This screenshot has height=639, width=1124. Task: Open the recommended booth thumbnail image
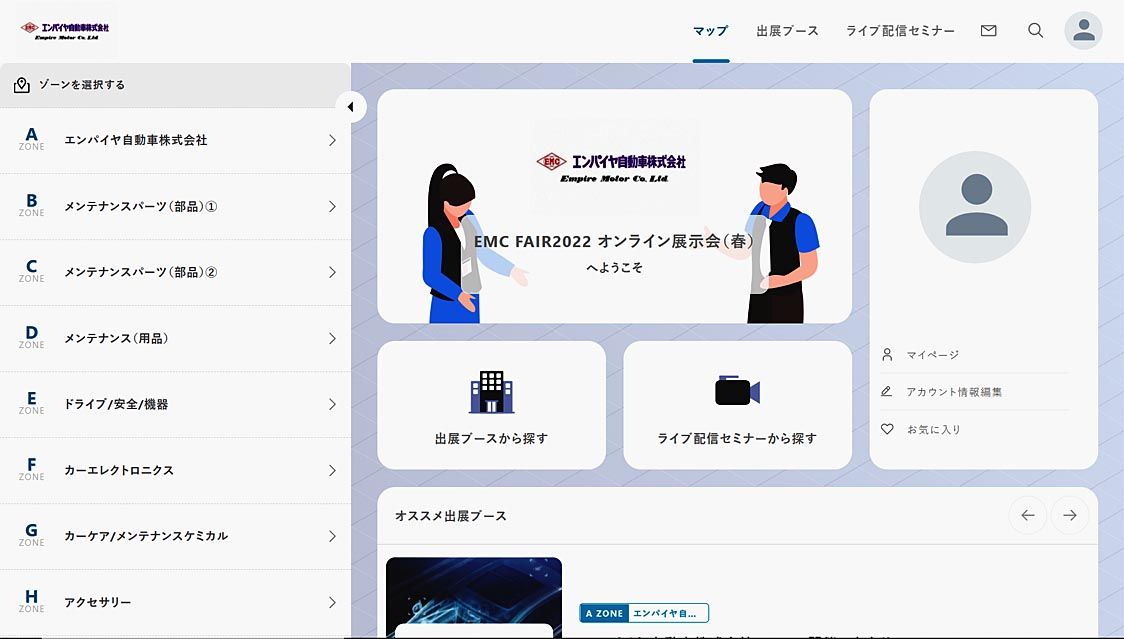[x=474, y=596]
